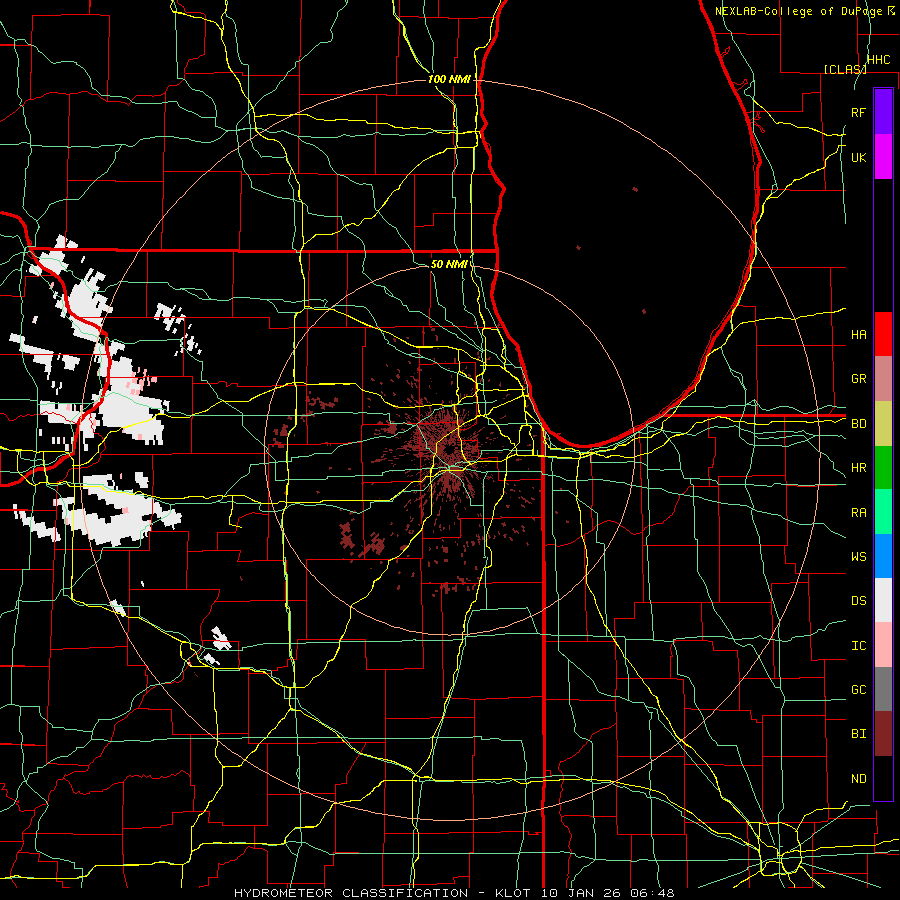Click the "ND" legend label
The height and width of the screenshot is (900, 900).
point(858,779)
